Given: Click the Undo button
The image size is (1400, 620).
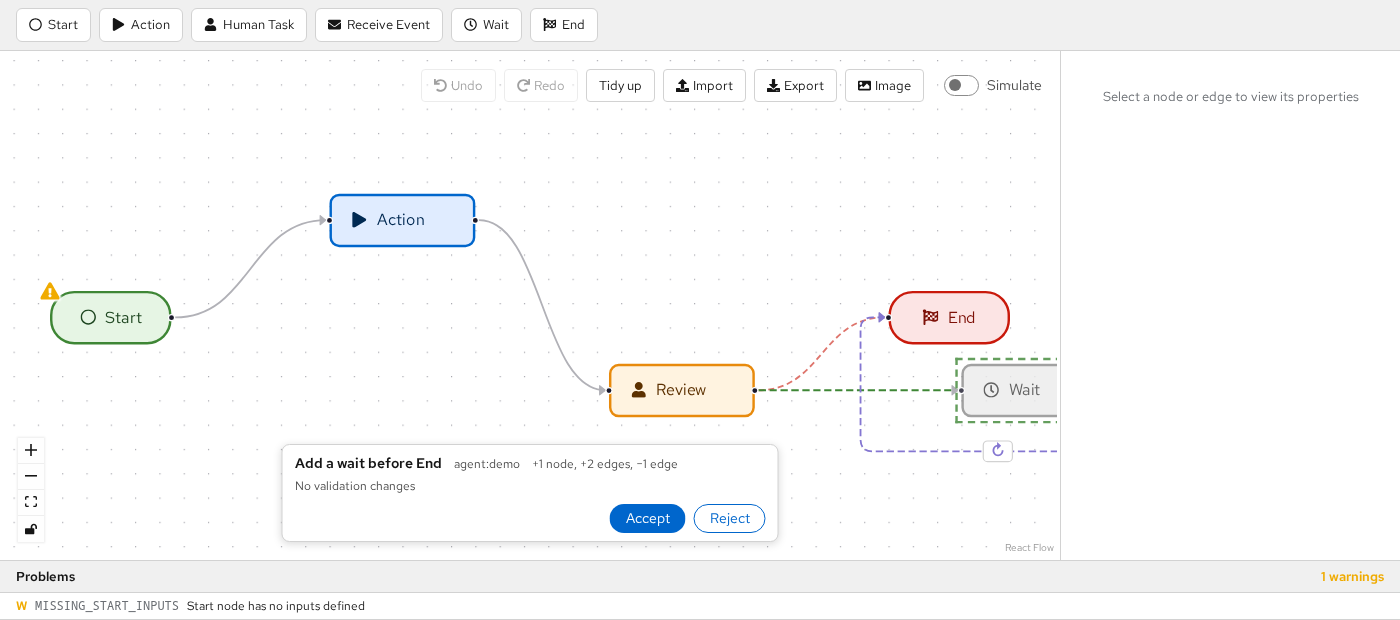Looking at the screenshot, I should [x=458, y=85].
